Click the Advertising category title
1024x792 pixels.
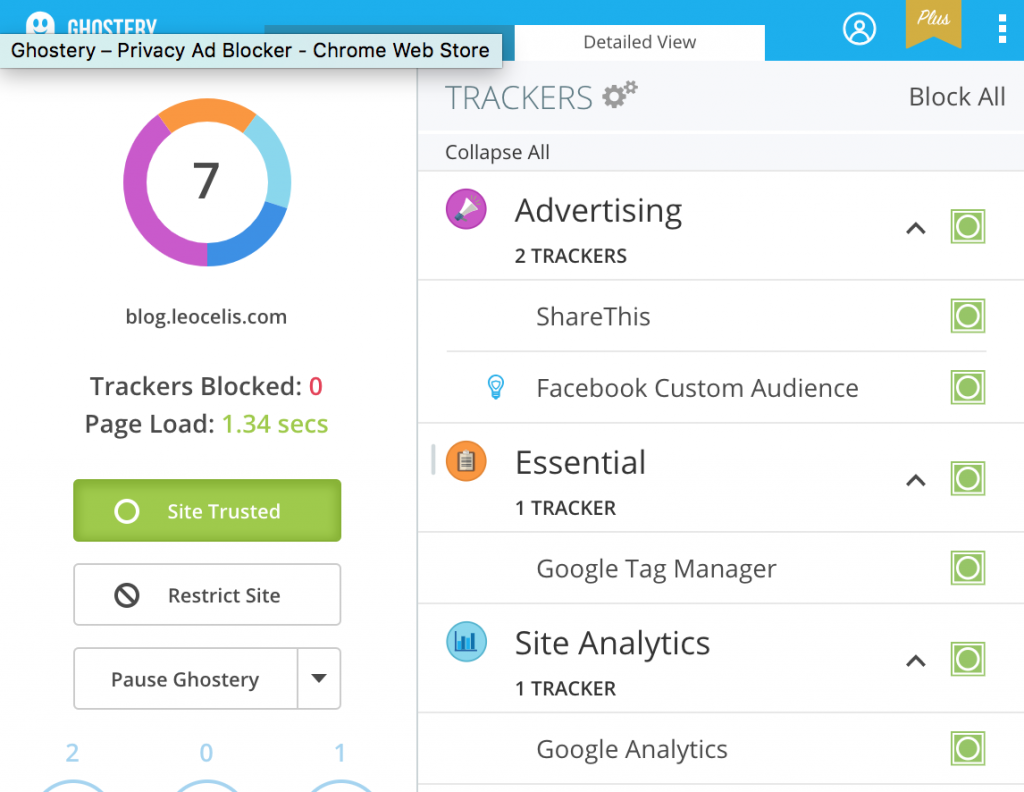(598, 211)
